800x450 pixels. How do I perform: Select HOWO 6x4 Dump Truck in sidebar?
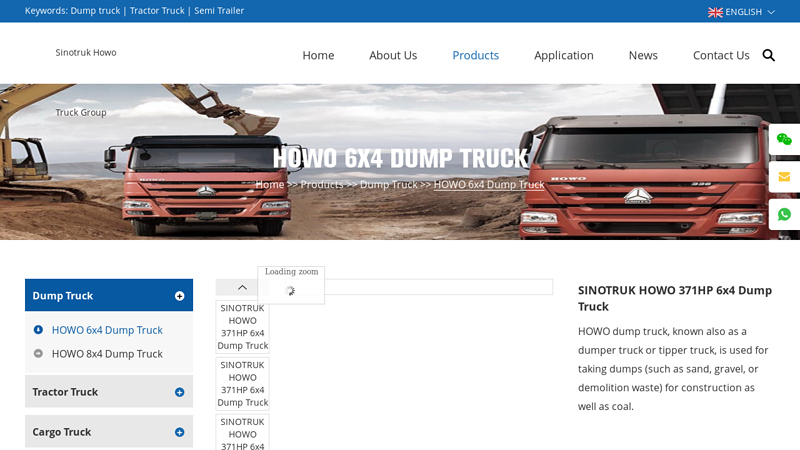click(x=107, y=330)
